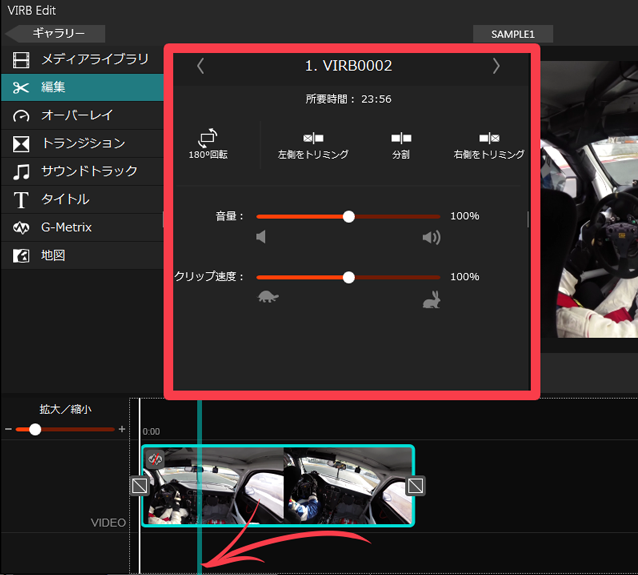
Task: Split the clip with 分割
Action: coord(401,146)
